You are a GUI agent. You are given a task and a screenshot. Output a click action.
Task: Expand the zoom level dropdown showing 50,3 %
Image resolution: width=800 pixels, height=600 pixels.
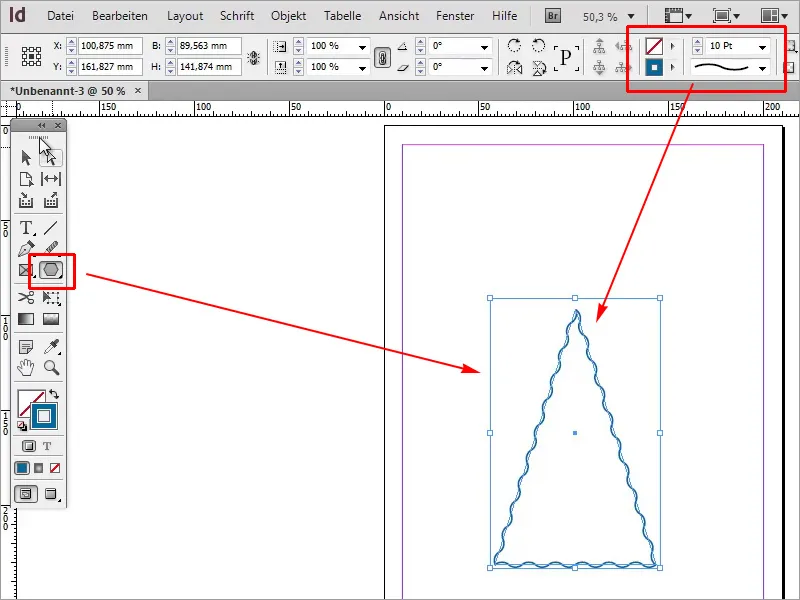630,15
